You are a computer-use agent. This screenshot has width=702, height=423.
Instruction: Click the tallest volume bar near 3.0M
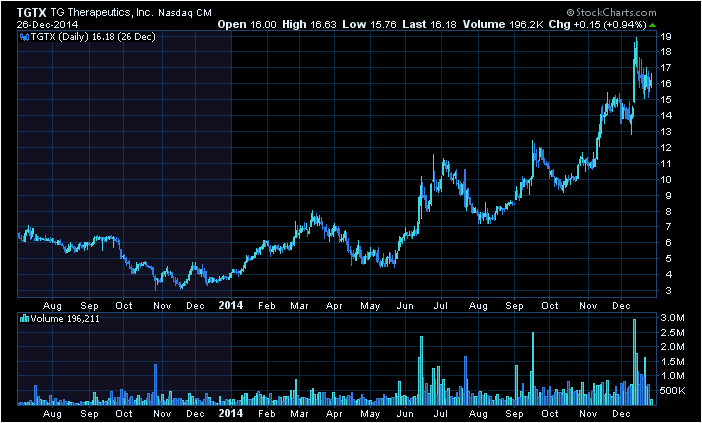[x=634, y=362]
